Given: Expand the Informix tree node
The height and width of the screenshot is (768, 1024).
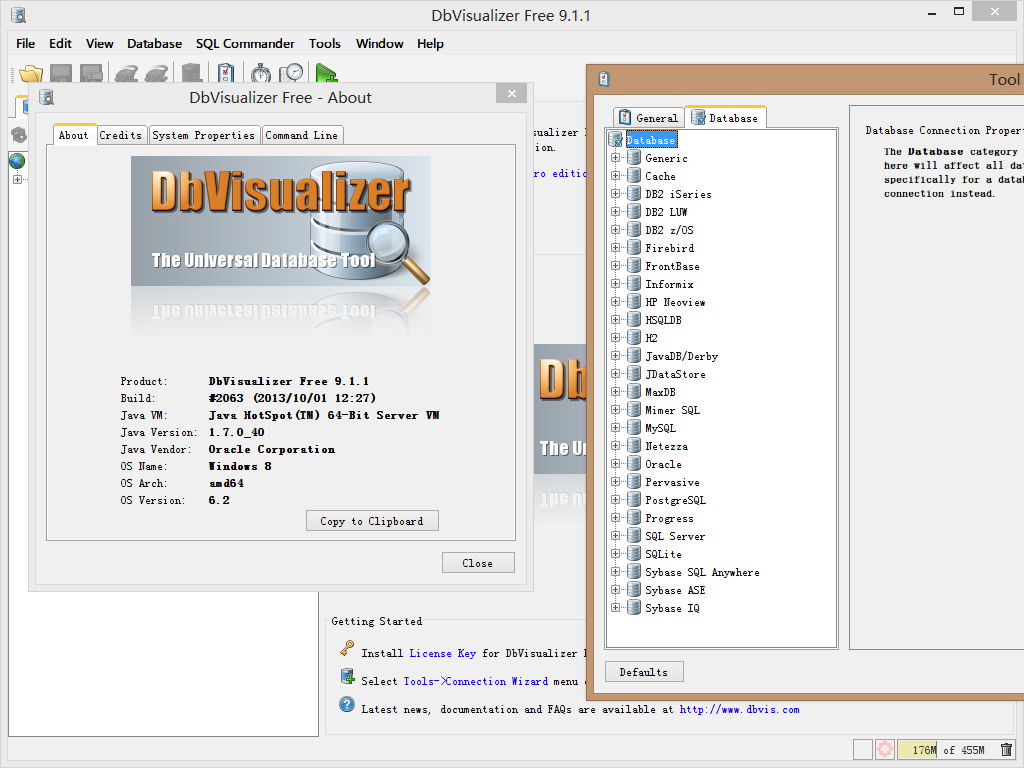Looking at the screenshot, I should coord(615,283).
